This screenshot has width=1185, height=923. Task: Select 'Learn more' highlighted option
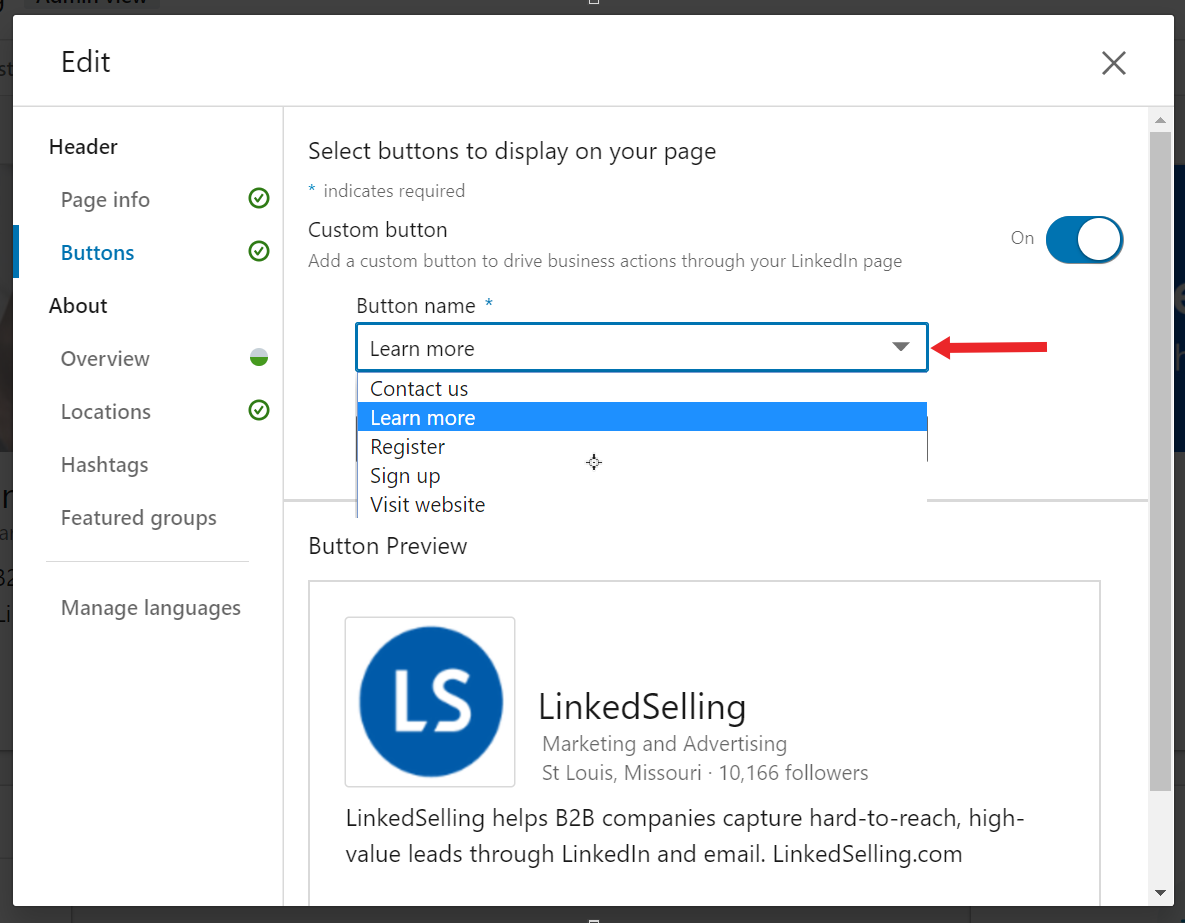click(642, 417)
